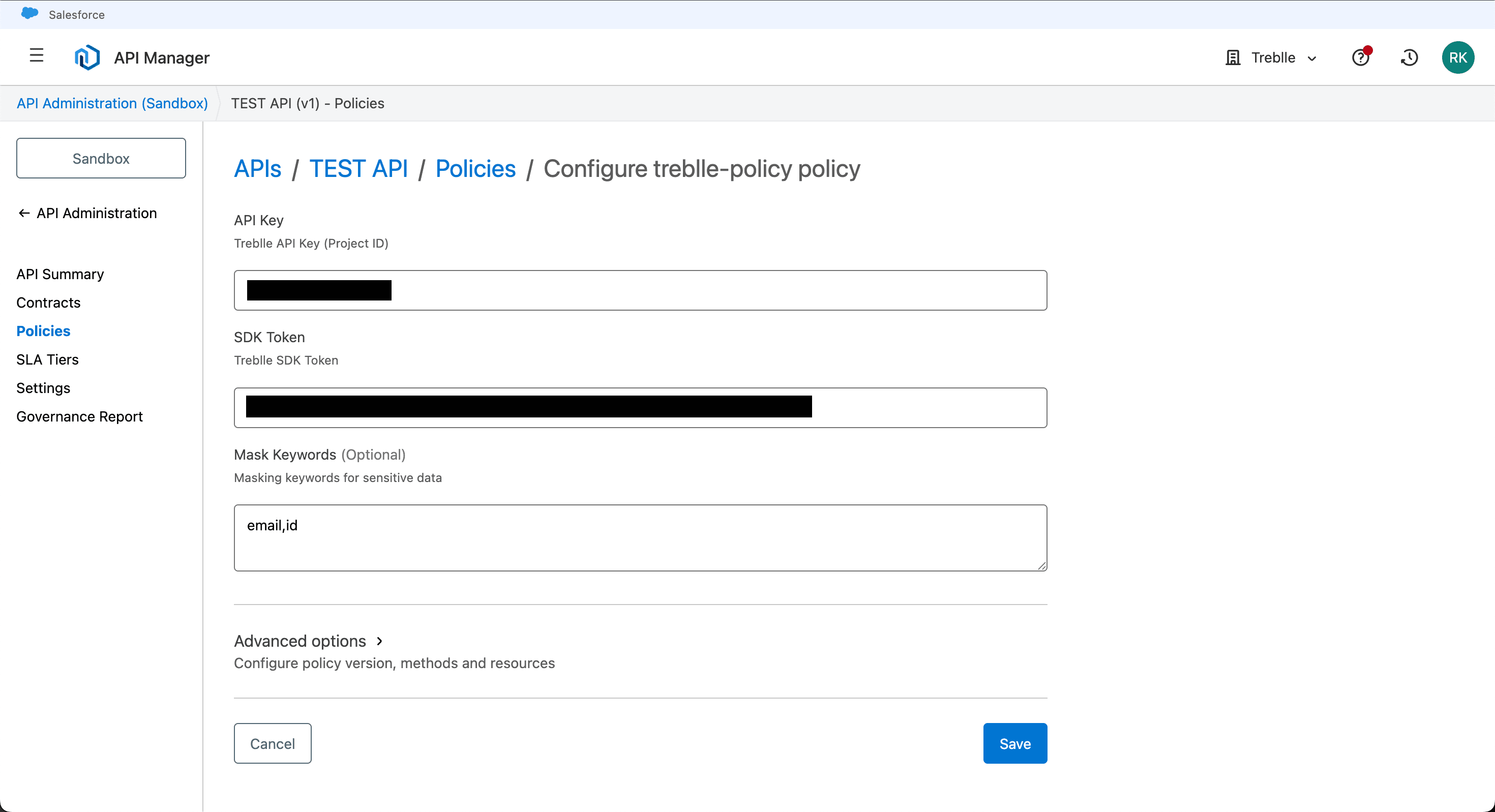Click inside the Mask Keywords field
Screen dimensions: 1495x812
pos(638,537)
